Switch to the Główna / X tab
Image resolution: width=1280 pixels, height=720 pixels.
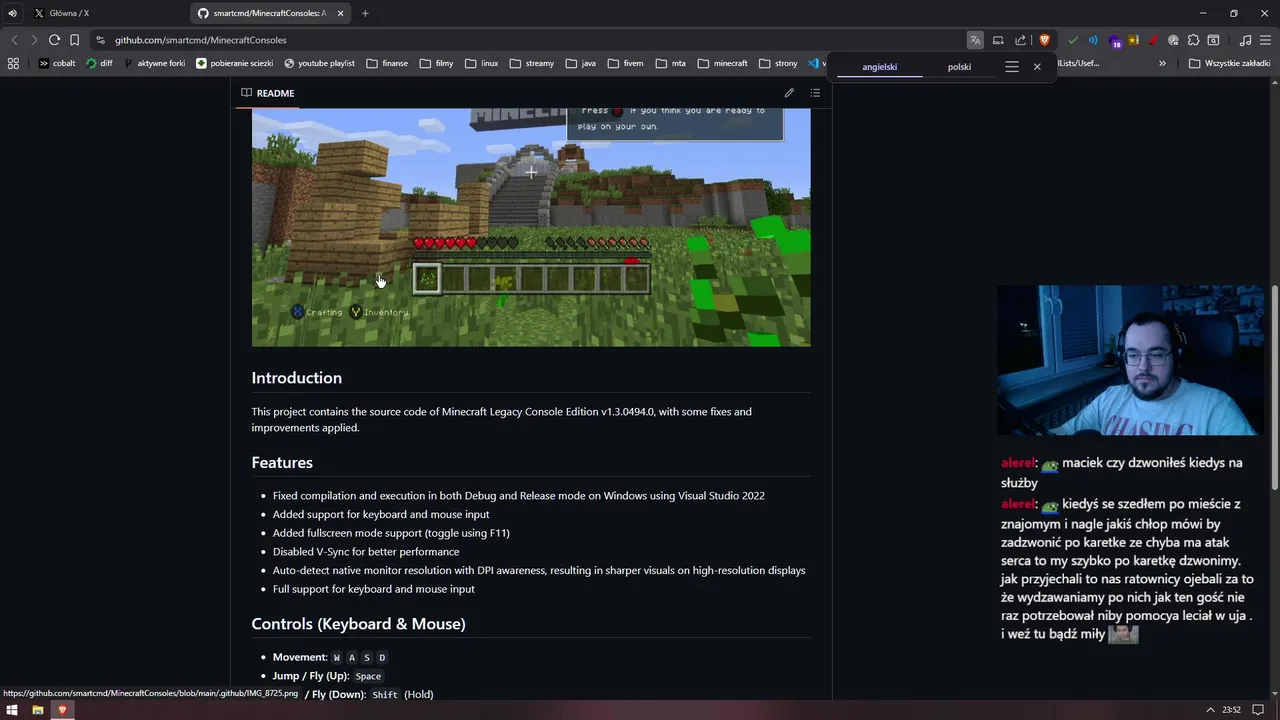[105, 13]
